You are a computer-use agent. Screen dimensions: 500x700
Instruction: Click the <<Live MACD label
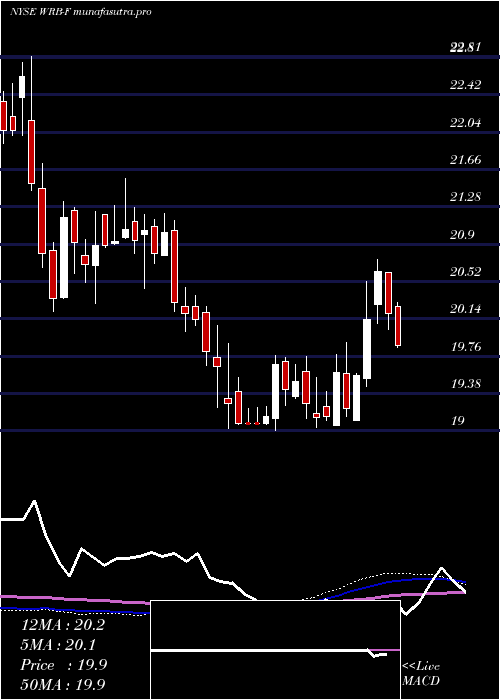point(421,673)
